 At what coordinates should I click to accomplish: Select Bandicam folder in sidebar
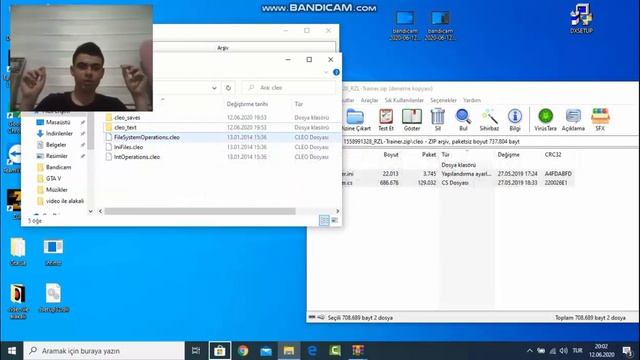pyautogui.click(x=58, y=167)
